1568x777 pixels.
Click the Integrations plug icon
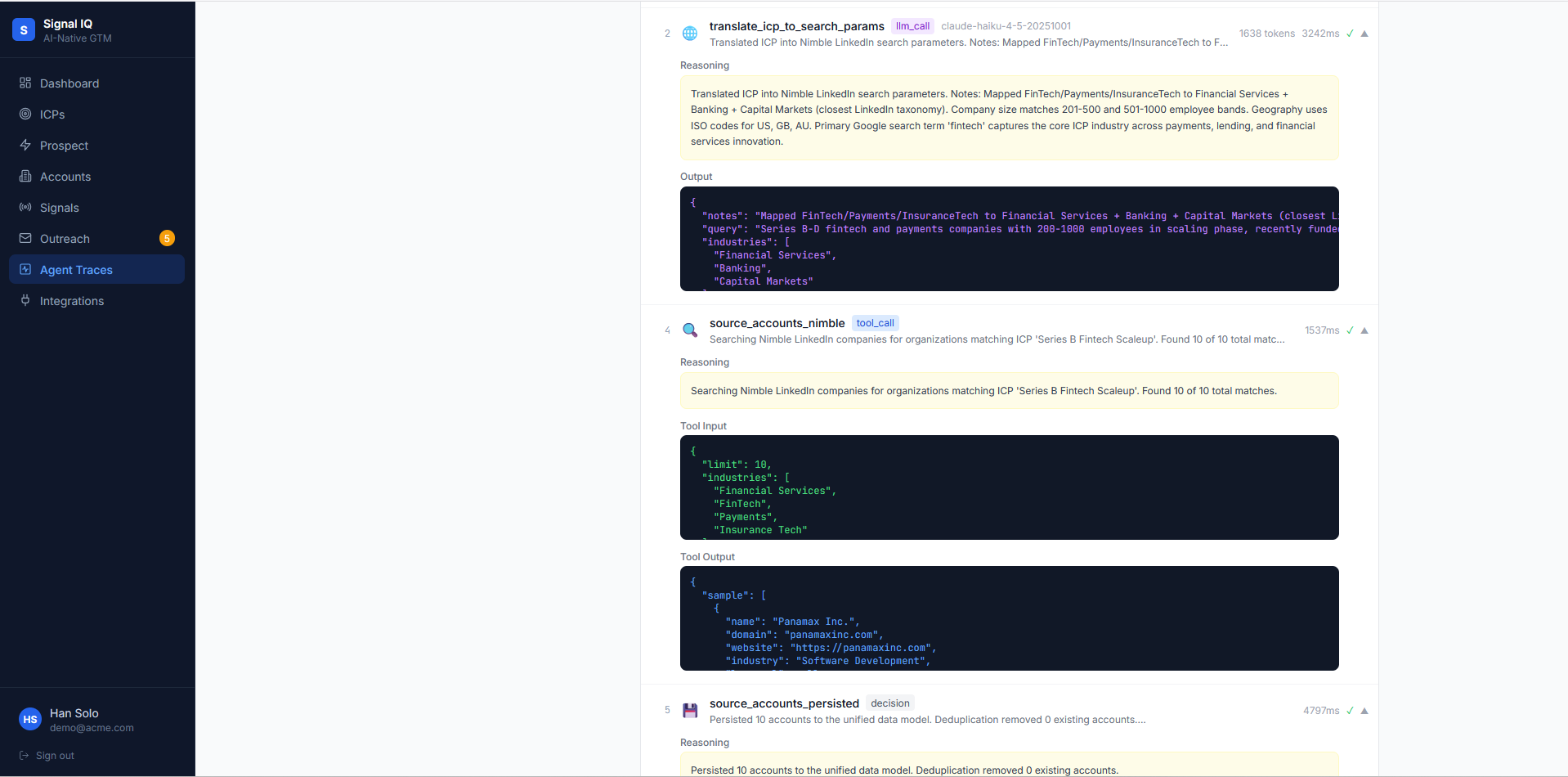pyautogui.click(x=25, y=300)
